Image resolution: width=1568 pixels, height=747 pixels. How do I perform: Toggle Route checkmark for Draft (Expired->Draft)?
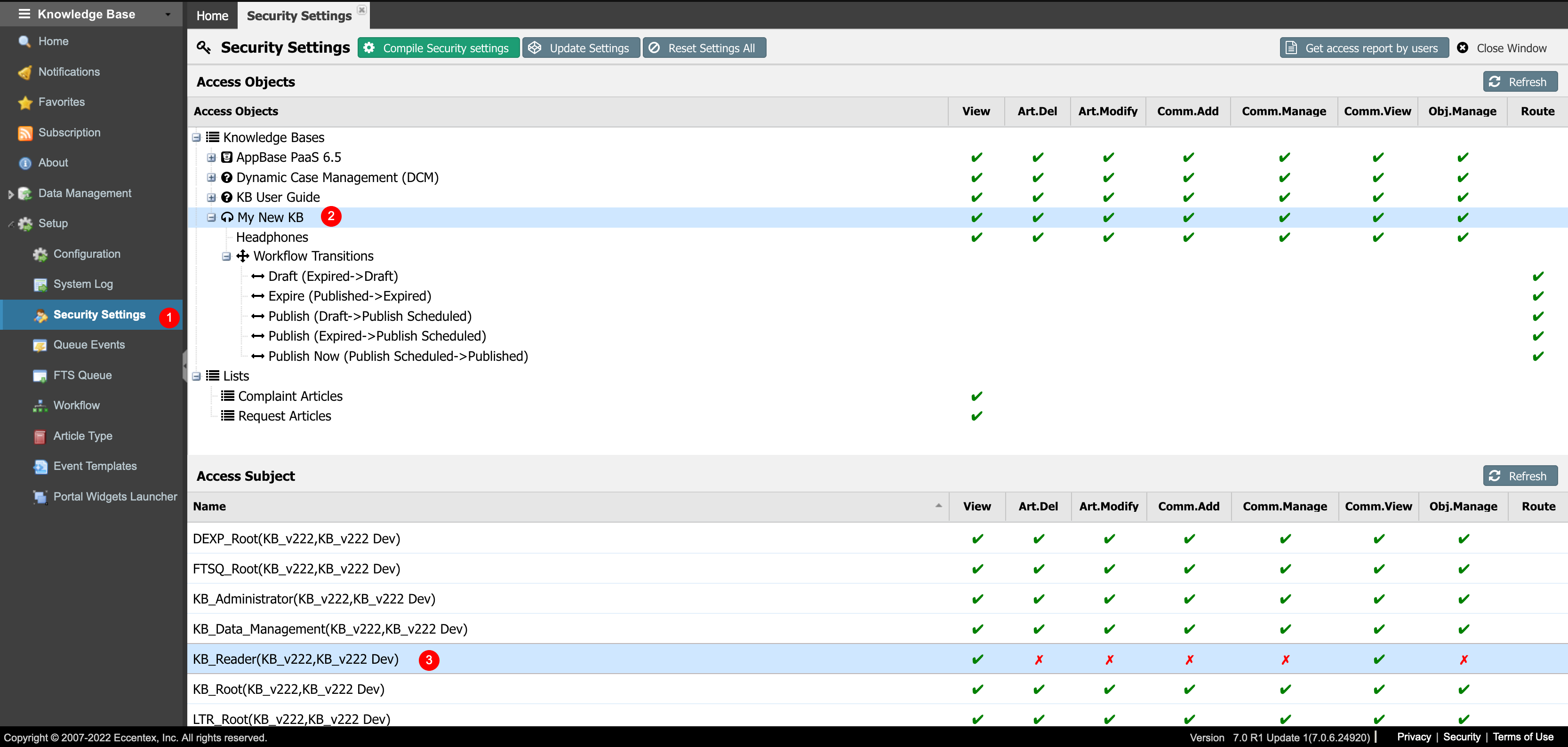(1537, 277)
